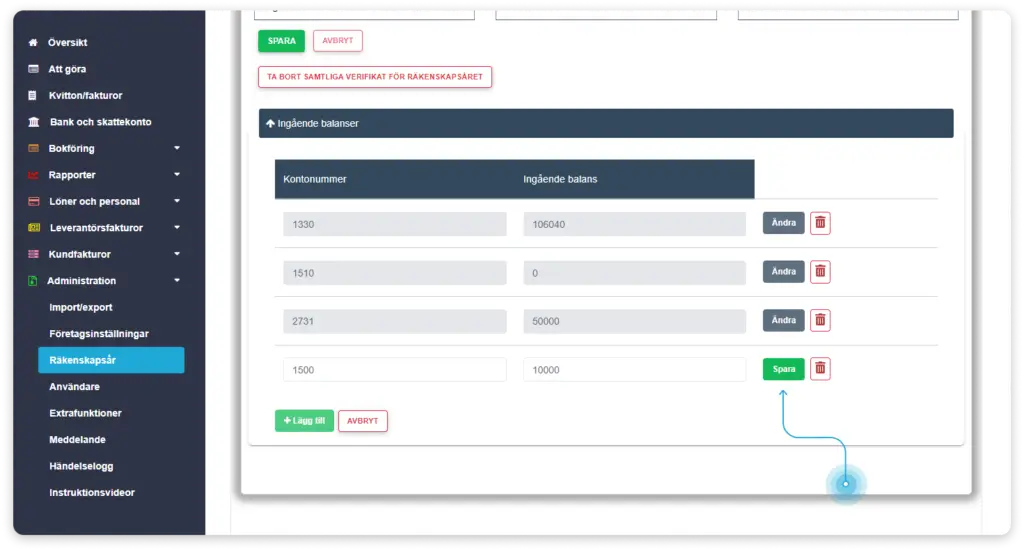Expand the Bokföring submenu arrow
Screen dimensions: 1024x551
tap(177, 148)
